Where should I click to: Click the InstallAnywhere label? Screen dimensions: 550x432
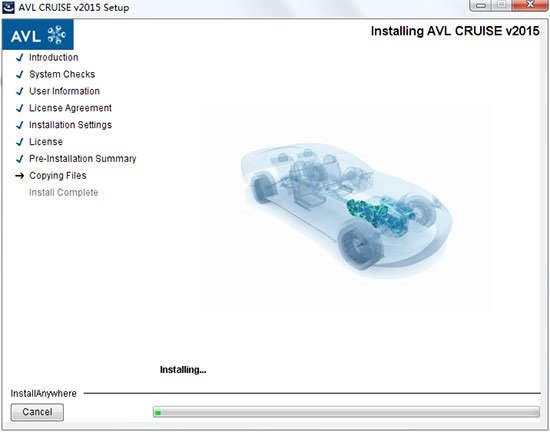tap(43, 393)
